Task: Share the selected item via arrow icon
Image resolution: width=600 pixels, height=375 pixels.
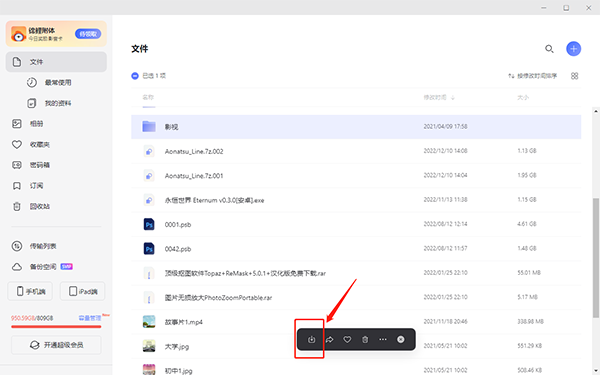Action: [329, 339]
